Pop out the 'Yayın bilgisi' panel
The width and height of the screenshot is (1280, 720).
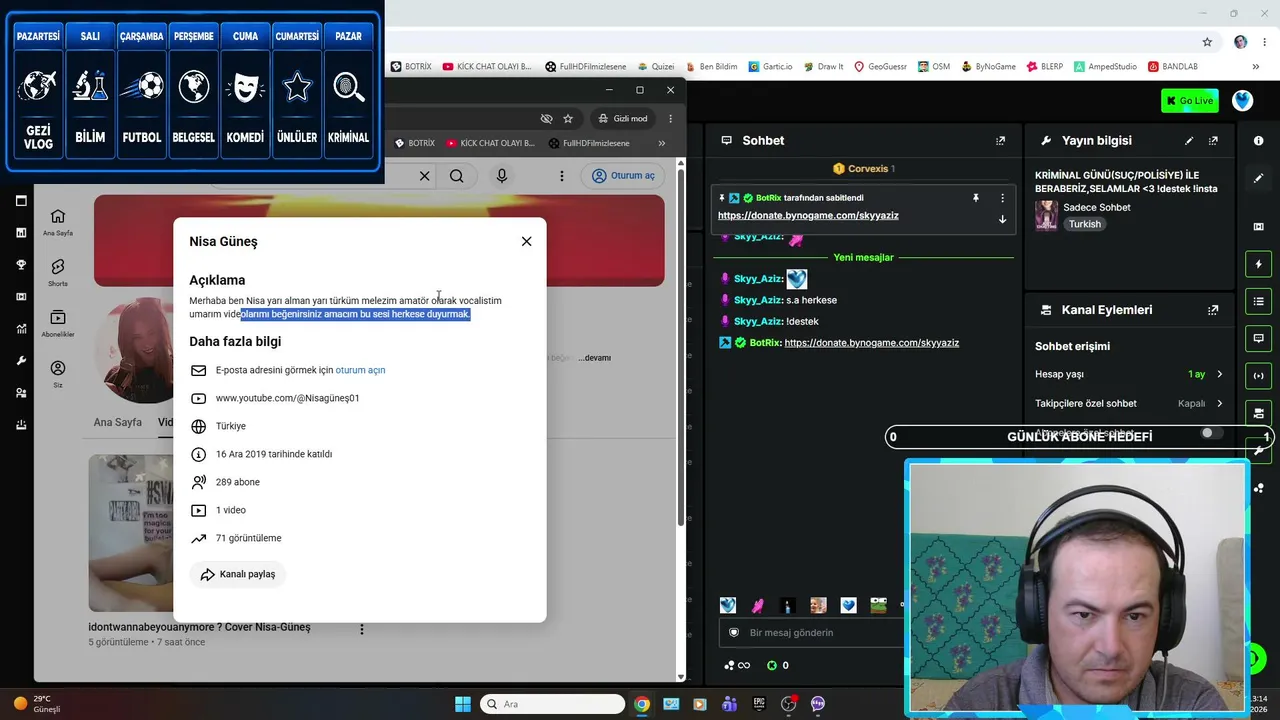point(1213,141)
